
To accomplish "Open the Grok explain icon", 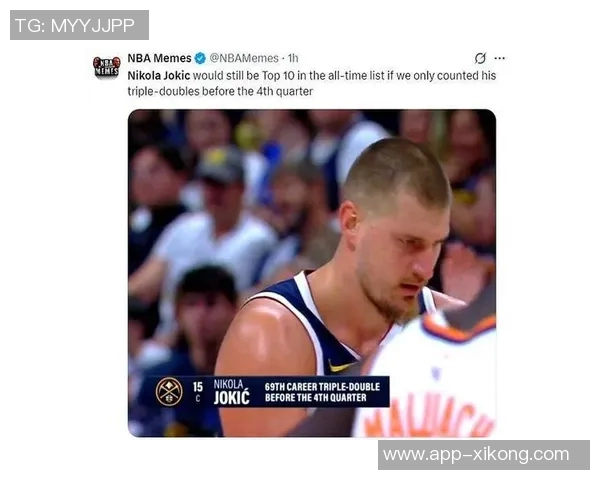I will (x=480, y=58).
